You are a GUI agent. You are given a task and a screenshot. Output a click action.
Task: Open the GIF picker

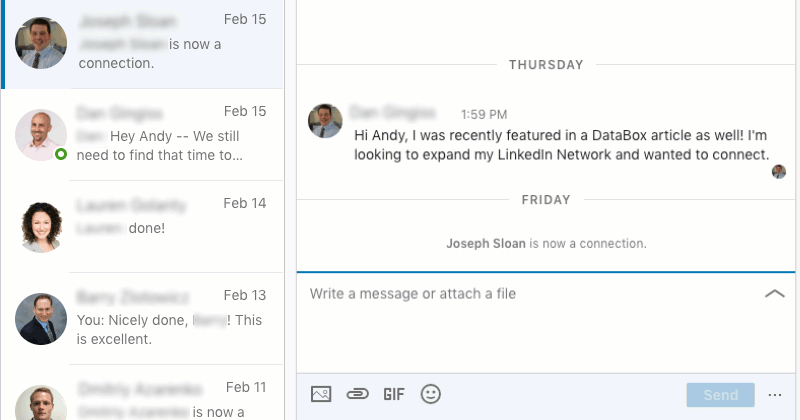coord(394,394)
